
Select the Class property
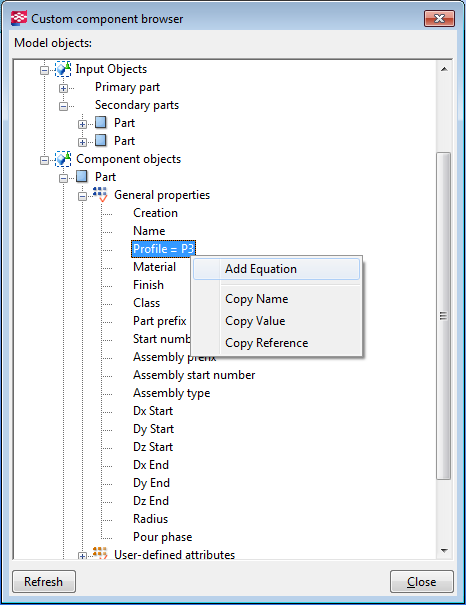point(147,303)
